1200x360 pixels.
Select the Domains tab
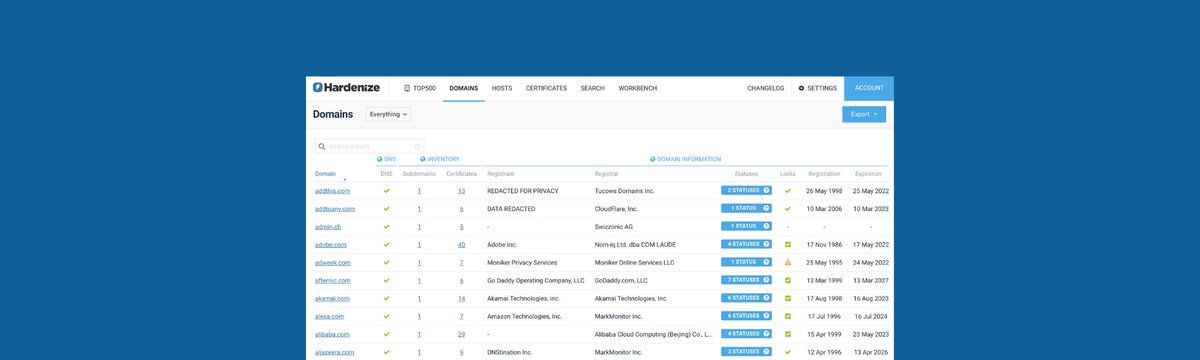[464, 88]
